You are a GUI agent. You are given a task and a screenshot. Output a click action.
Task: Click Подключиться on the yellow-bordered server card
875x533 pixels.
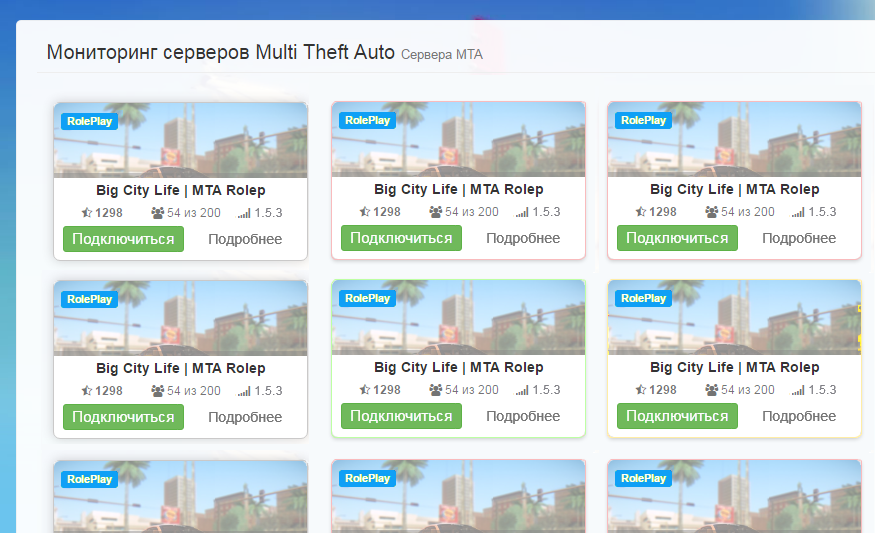tap(677, 416)
